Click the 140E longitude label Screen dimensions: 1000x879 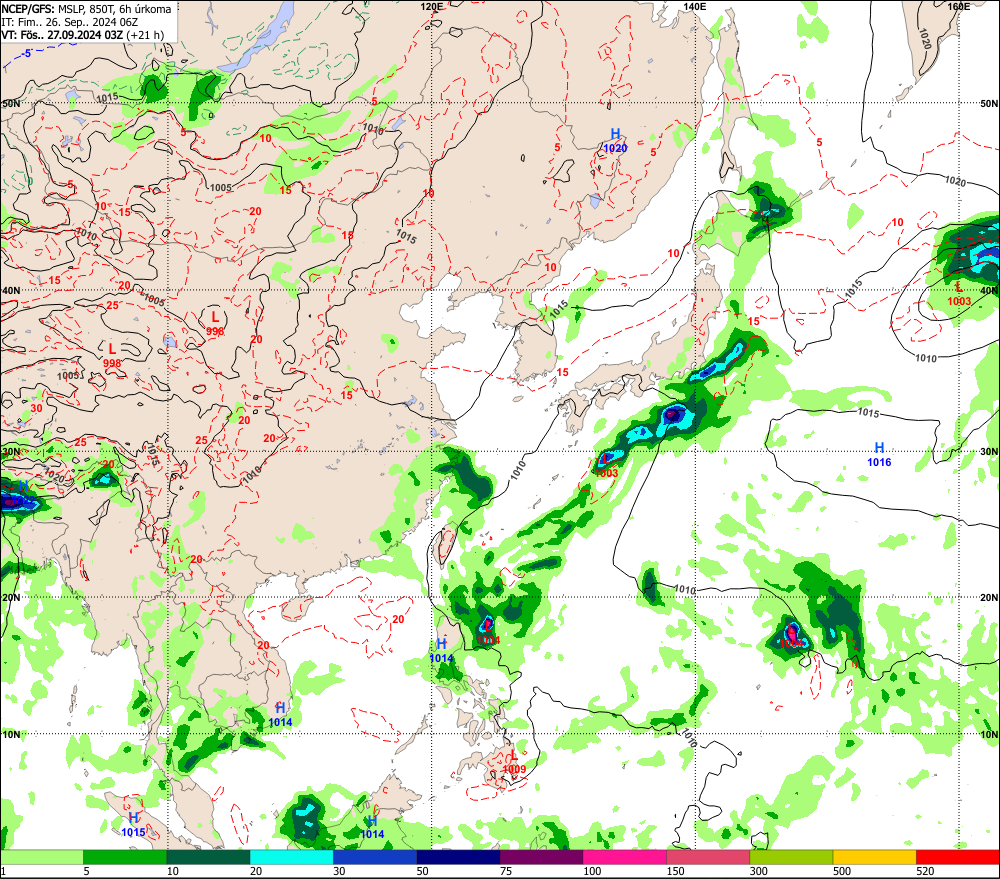695,6
